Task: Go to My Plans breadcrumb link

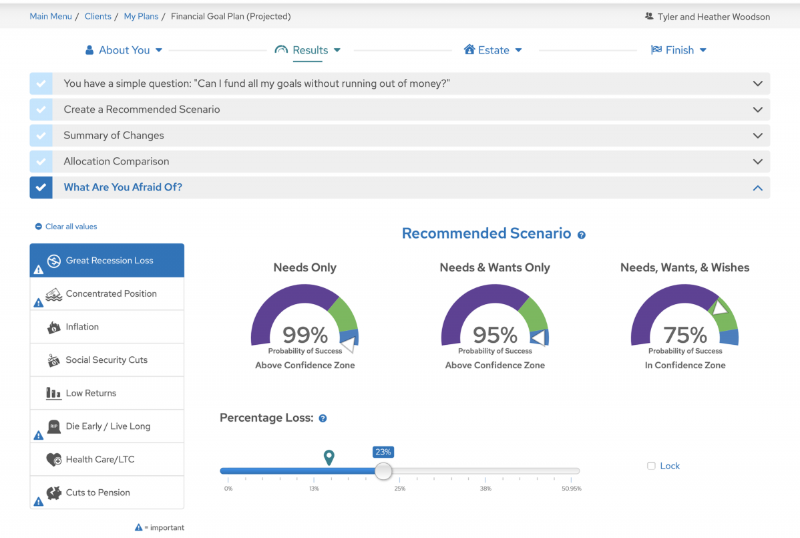Action: point(141,17)
